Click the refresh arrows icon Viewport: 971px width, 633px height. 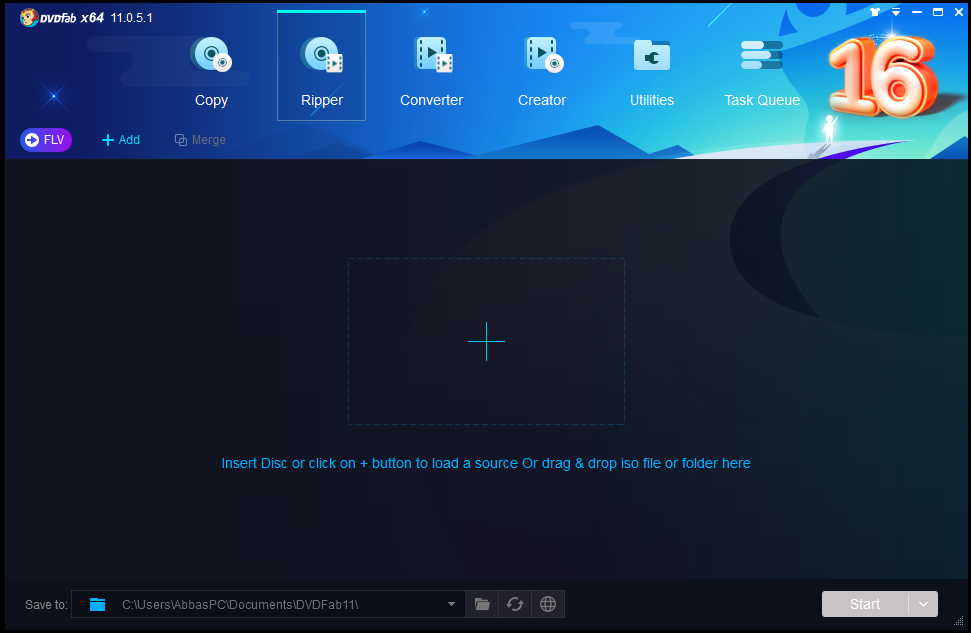[515, 605]
